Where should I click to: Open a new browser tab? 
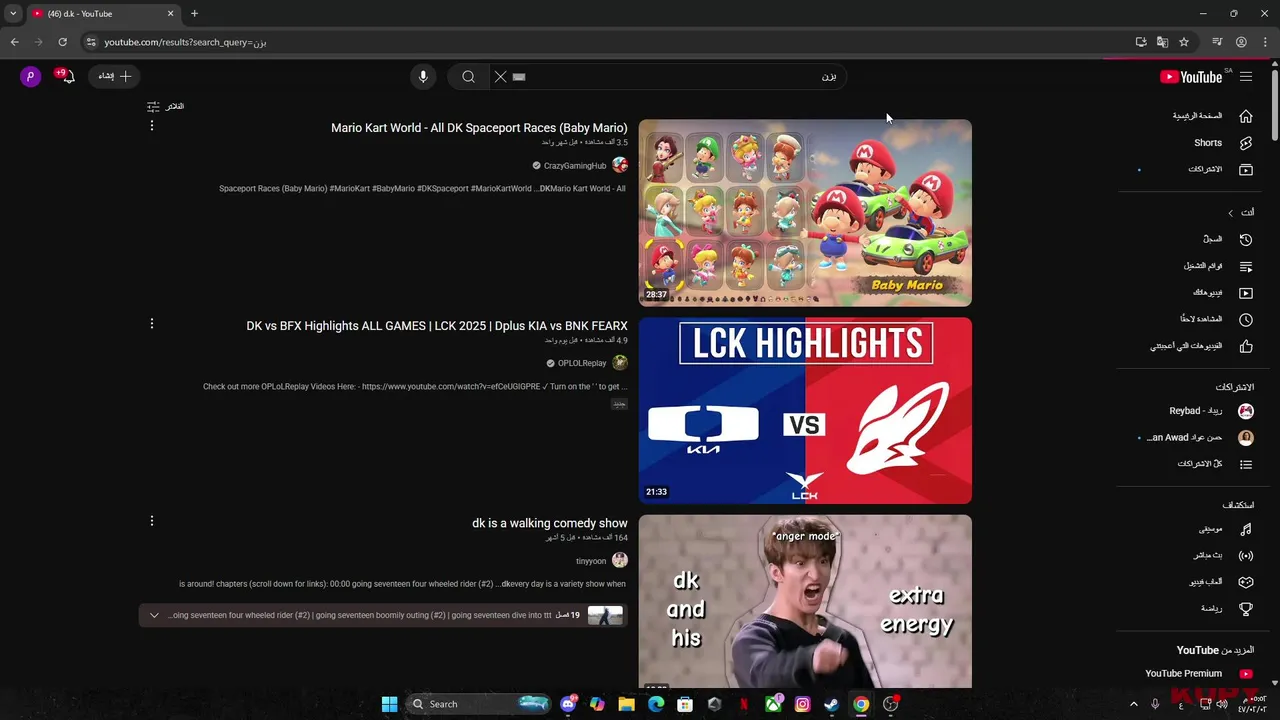click(x=194, y=14)
